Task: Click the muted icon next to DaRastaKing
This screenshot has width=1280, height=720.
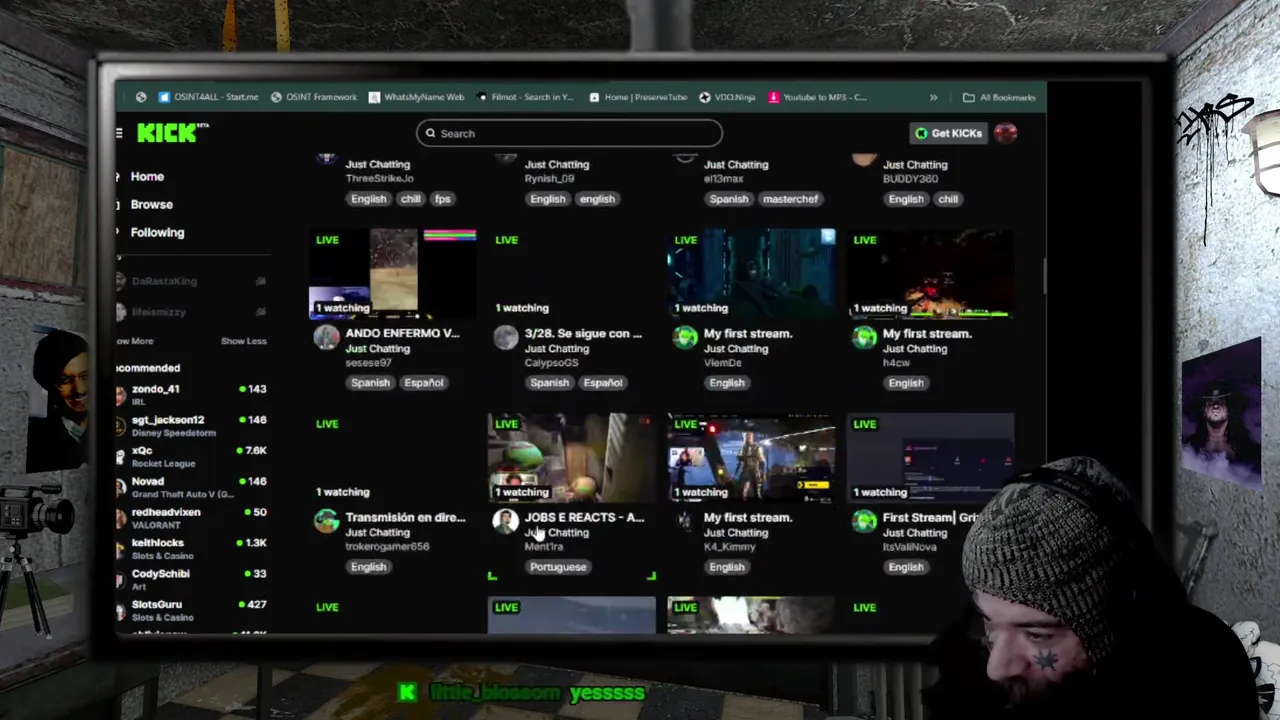Action: [x=260, y=281]
